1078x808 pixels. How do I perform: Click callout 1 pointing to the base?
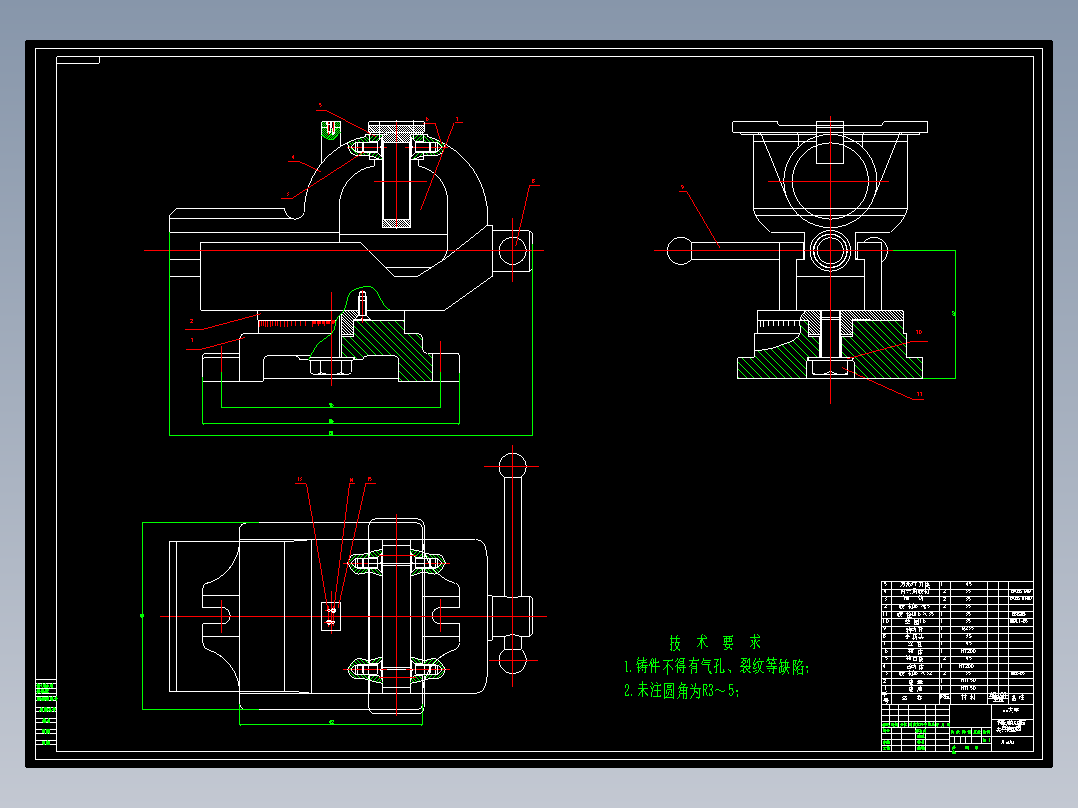[x=192, y=340]
